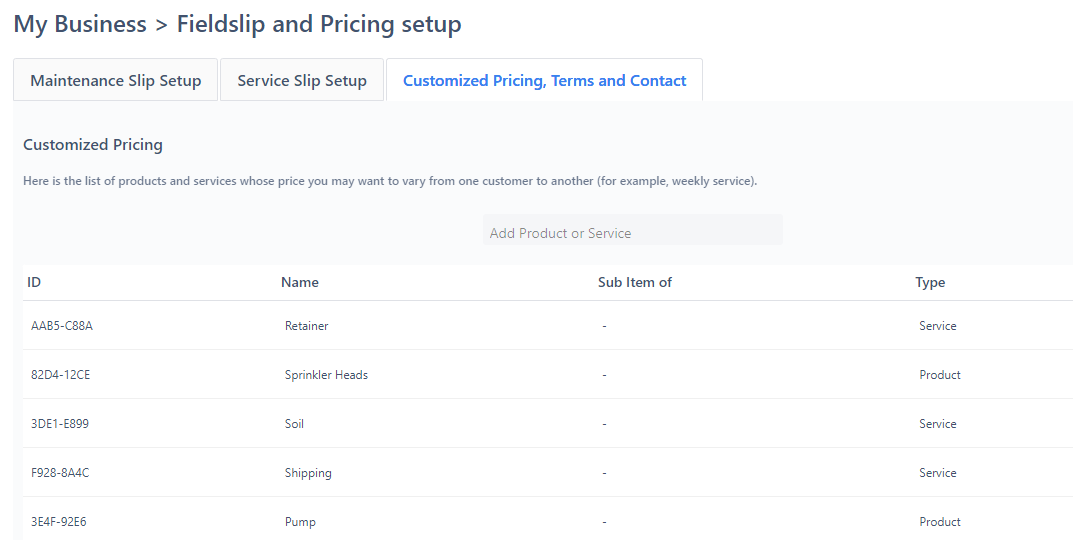Click ID F928-8A4C
This screenshot has width=1073, height=540.
click(60, 473)
